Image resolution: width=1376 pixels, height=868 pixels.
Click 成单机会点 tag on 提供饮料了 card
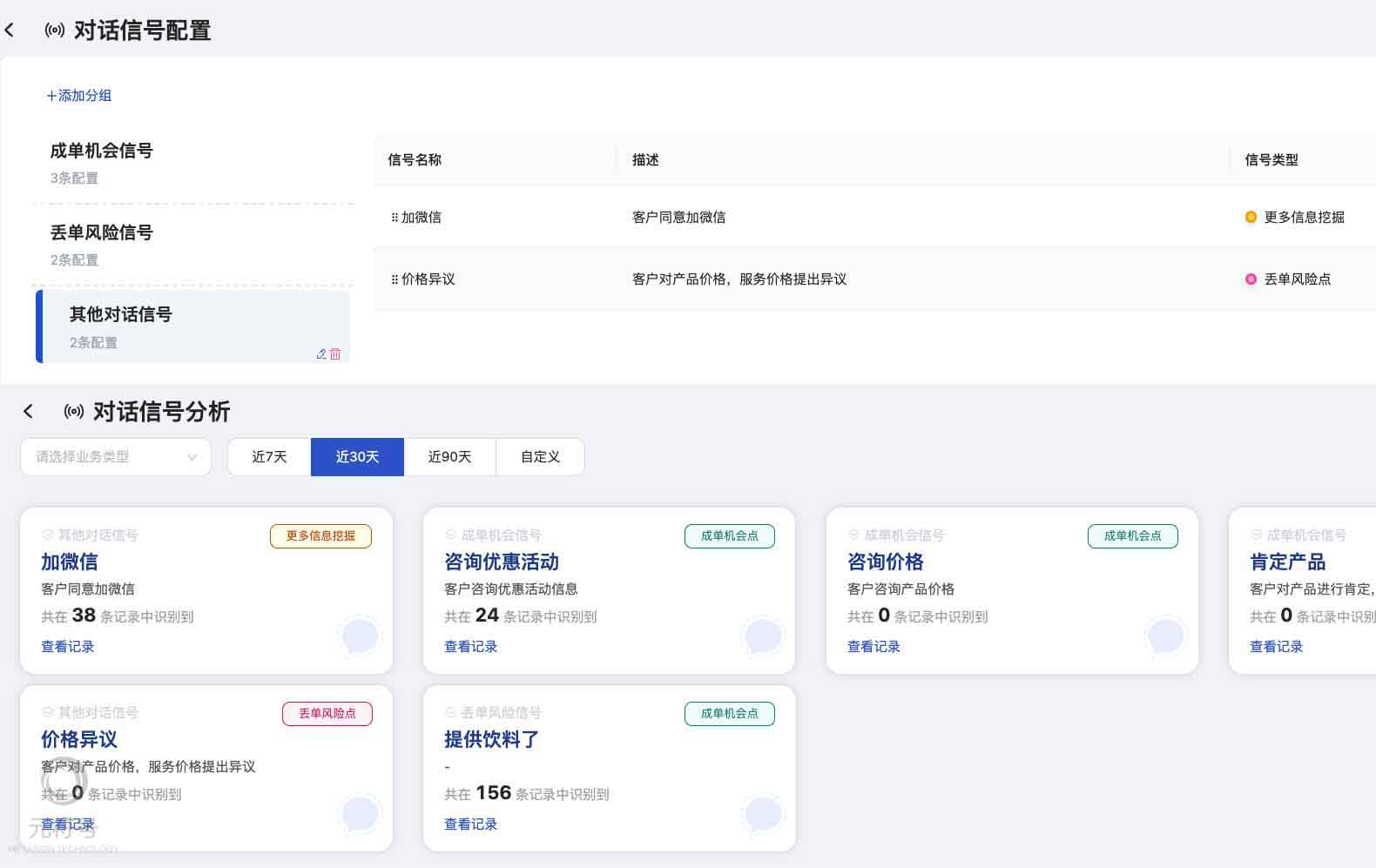[730, 714]
